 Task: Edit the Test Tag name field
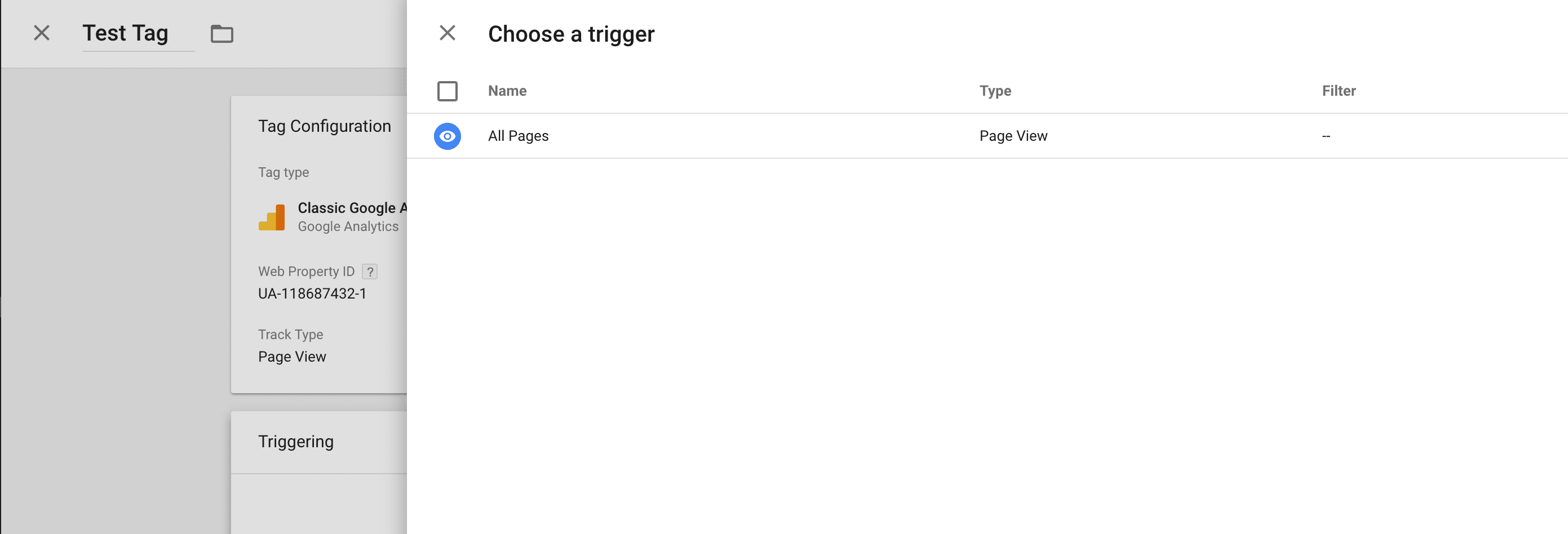(x=124, y=33)
